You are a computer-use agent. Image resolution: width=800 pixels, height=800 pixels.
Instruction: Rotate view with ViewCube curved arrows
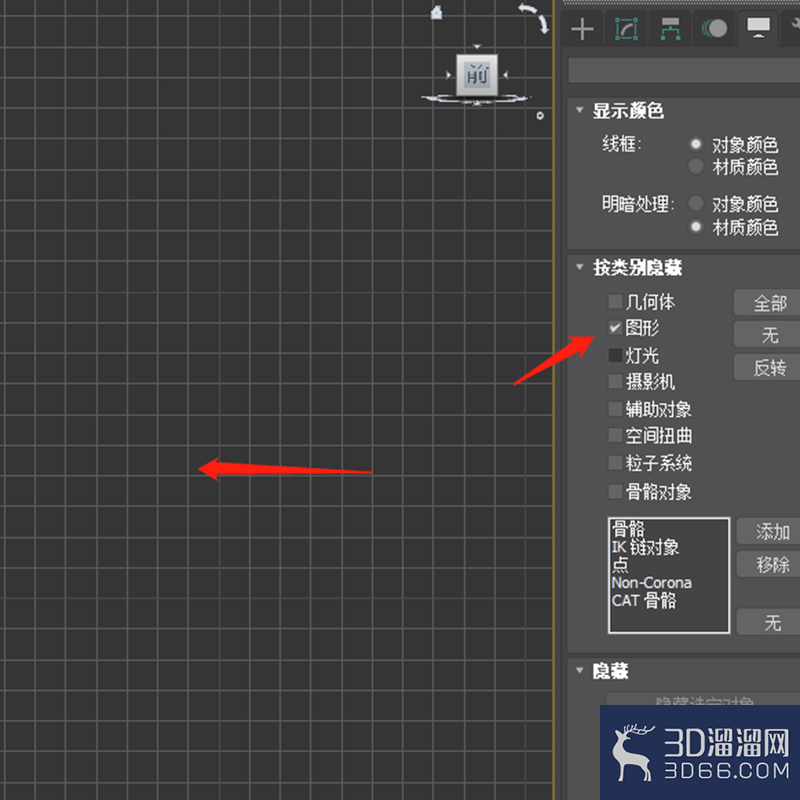coord(534,17)
